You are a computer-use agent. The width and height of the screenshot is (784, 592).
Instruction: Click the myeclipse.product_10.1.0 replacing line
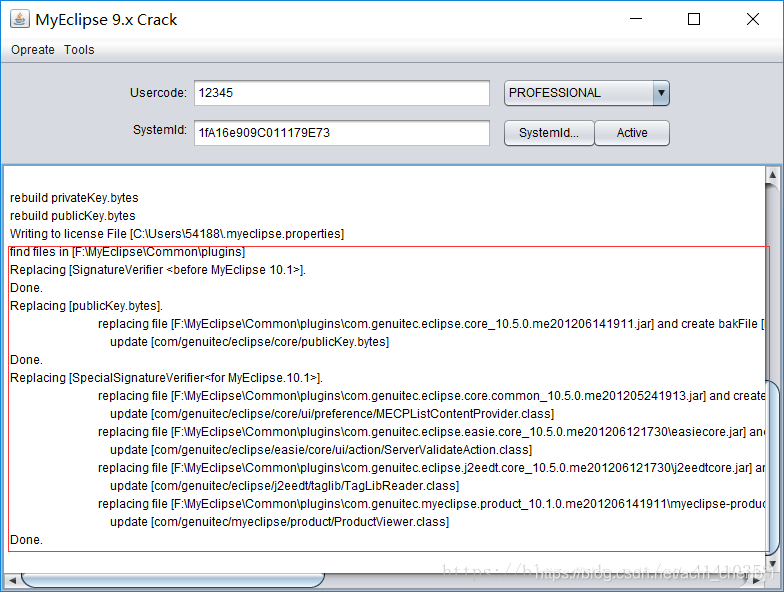tap(431, 504)
